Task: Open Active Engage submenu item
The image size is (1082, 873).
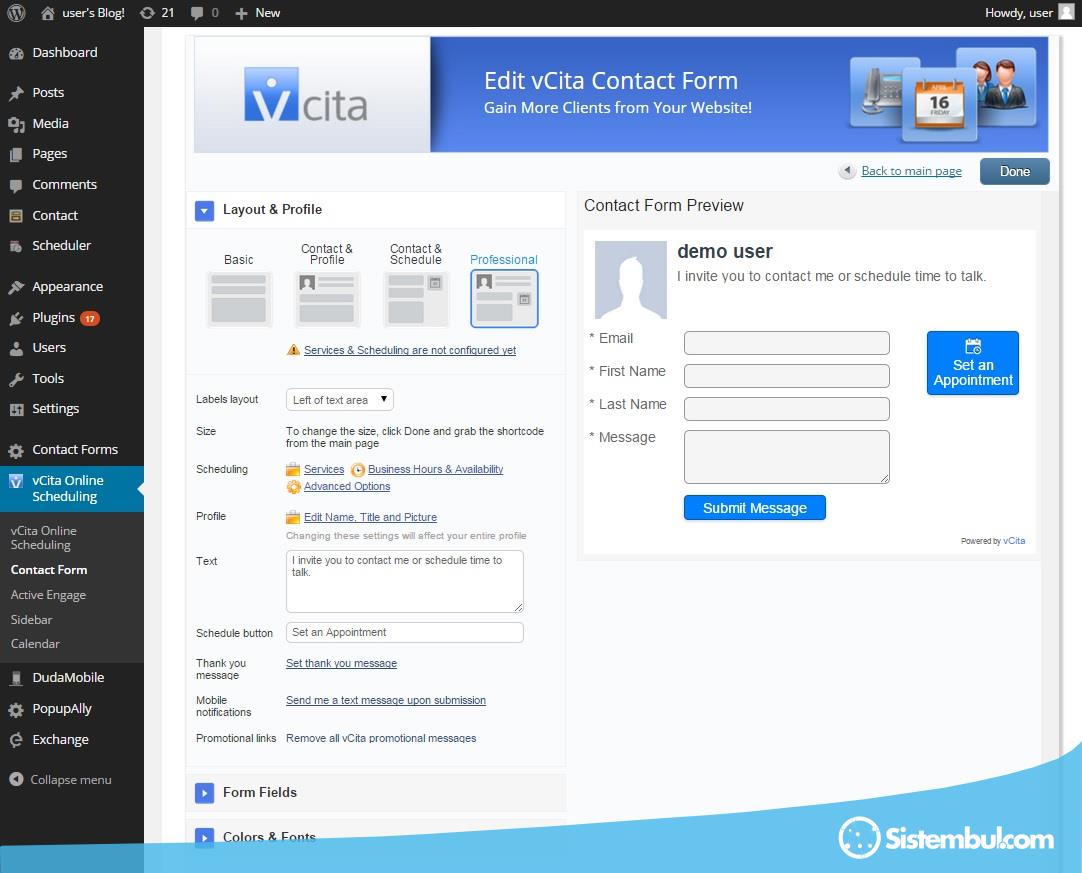Action: [x=48, y=595]
